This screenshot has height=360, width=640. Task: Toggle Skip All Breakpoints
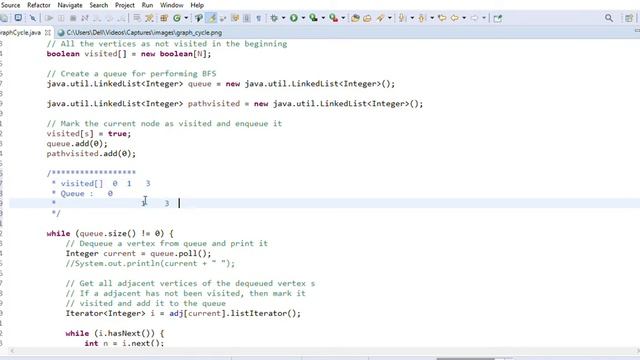point(33,18)
